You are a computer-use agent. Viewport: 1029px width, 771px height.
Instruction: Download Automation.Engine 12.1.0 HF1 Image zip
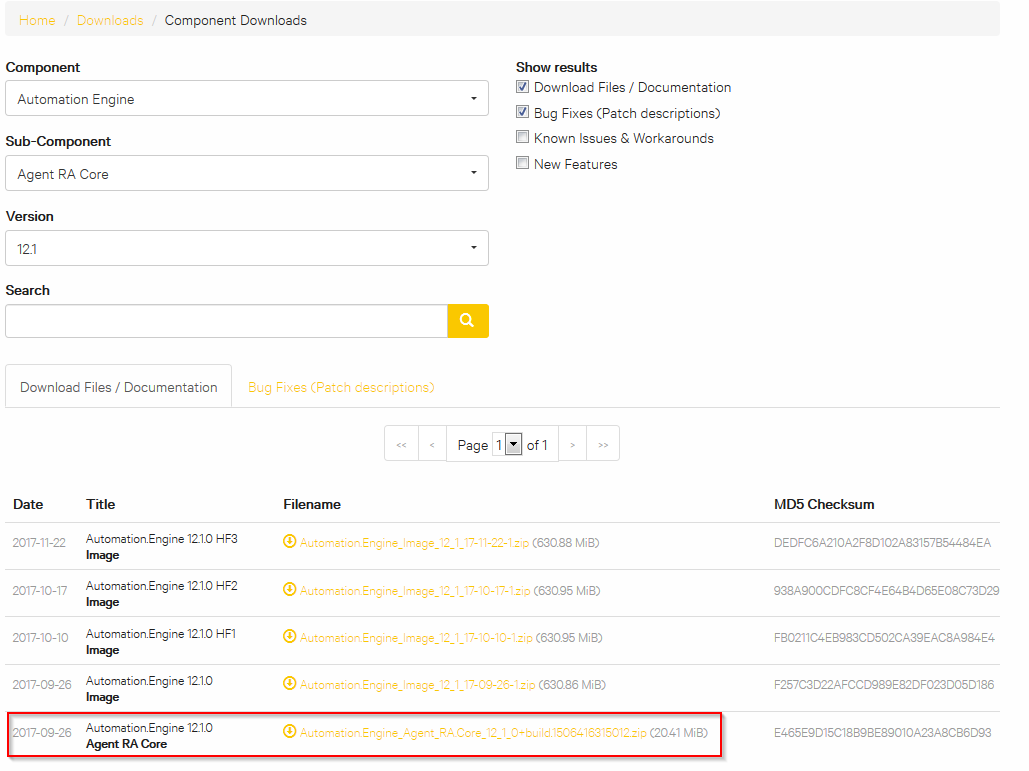[440, 637]
